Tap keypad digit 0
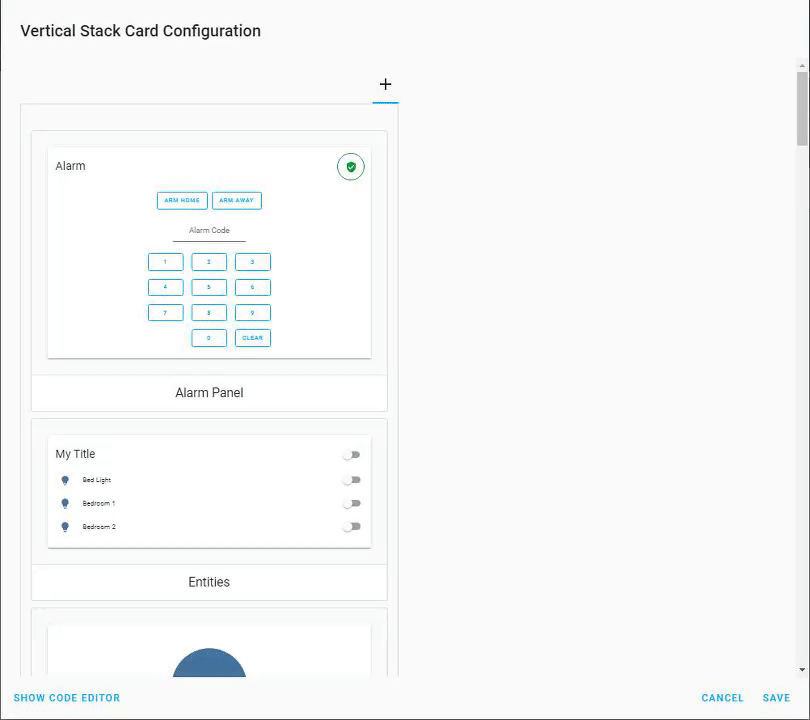 (209, 338)
